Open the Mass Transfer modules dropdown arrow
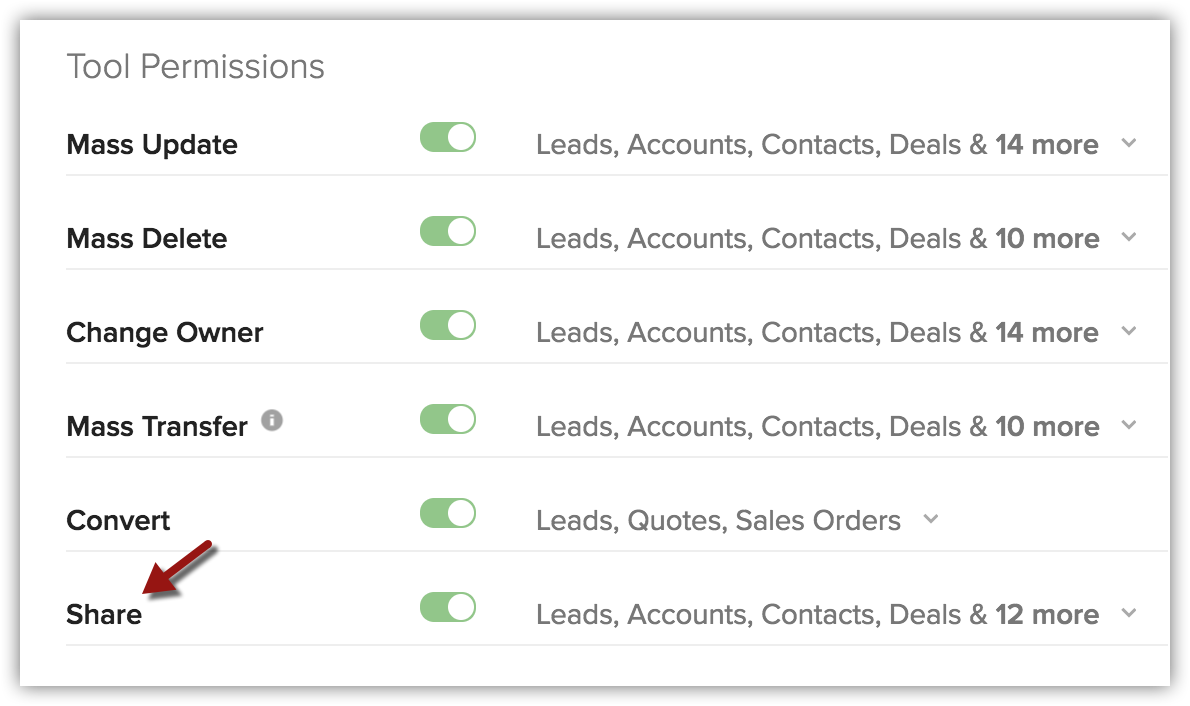1190x706 pixels. (1129, 425)
